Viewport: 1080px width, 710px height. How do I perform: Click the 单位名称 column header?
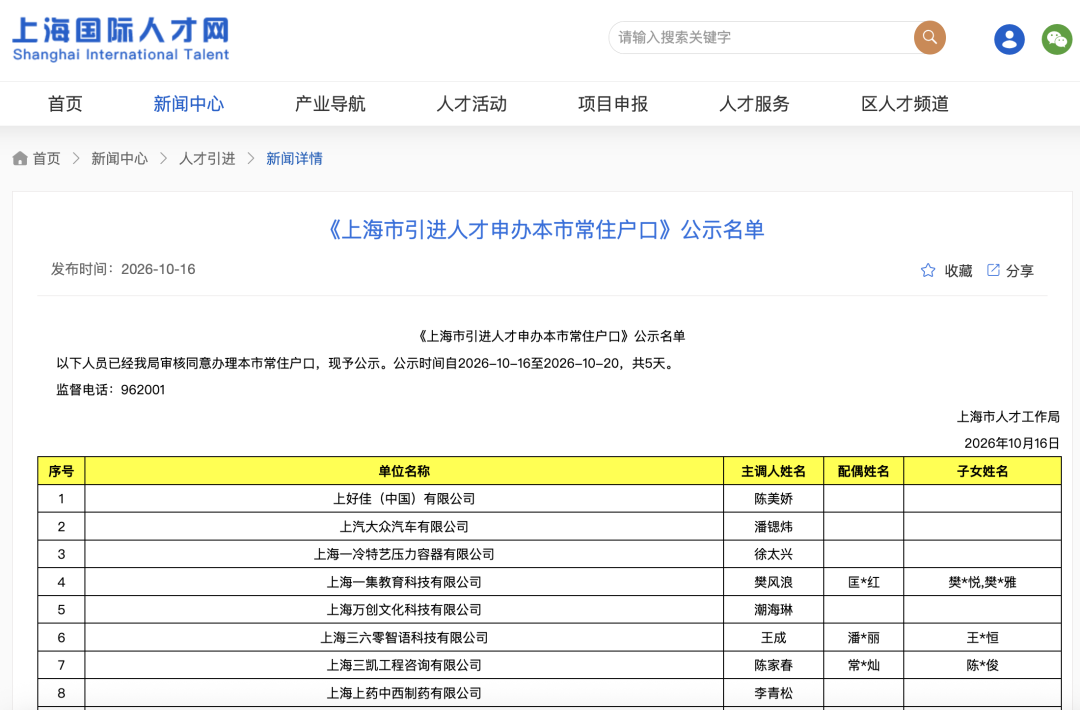point(404,471)
